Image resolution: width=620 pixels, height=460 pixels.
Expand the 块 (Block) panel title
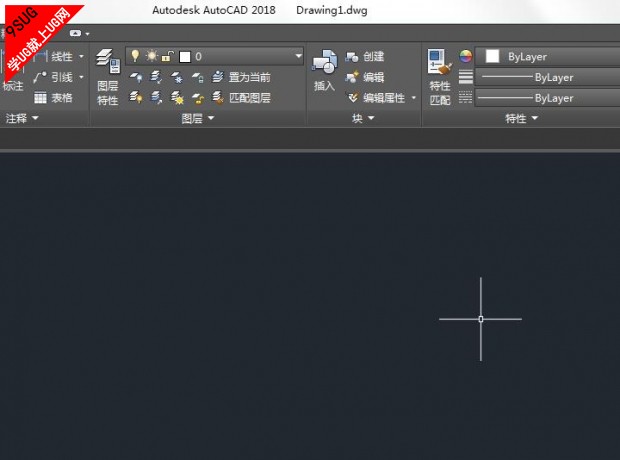363,118
